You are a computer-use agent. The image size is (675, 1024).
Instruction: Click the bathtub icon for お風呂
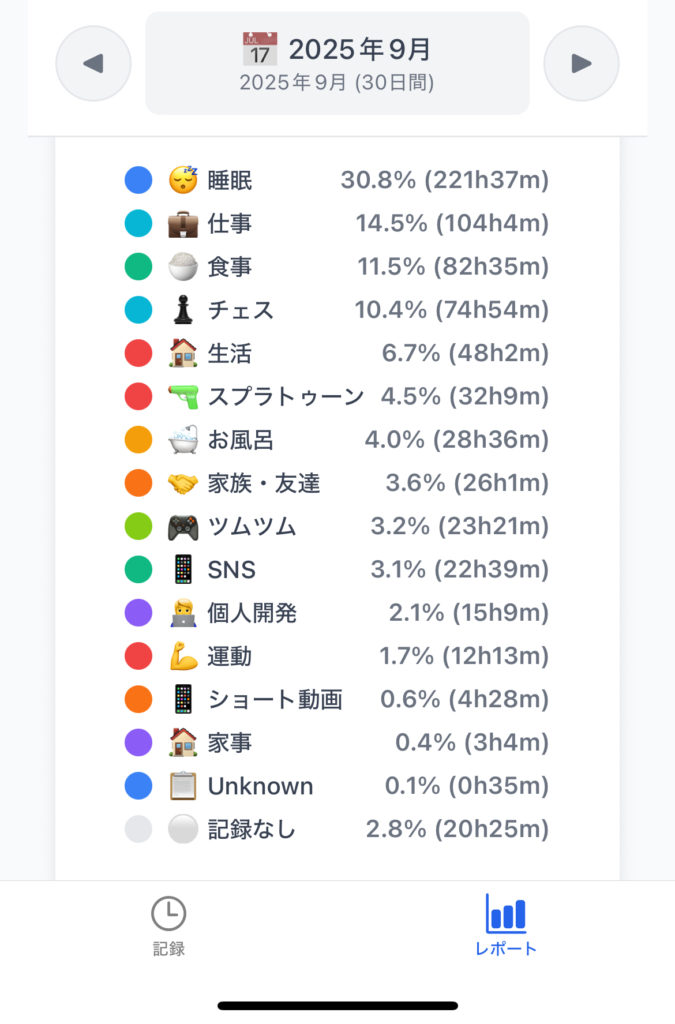(183, 440)
